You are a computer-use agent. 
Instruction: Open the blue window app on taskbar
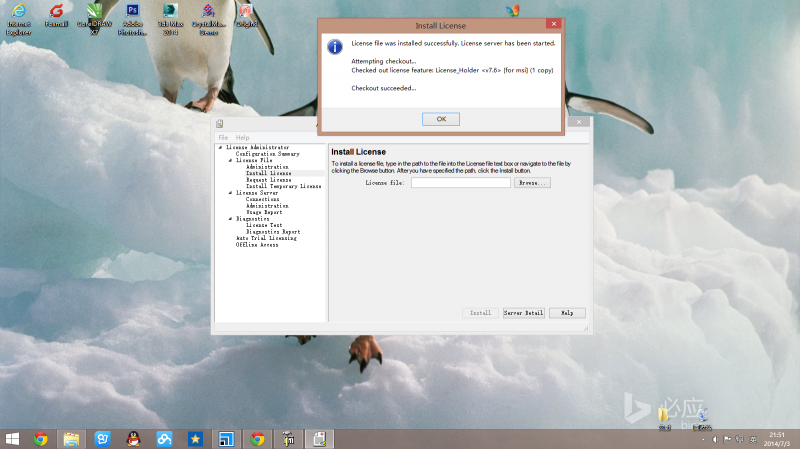(x=226, y=439)
